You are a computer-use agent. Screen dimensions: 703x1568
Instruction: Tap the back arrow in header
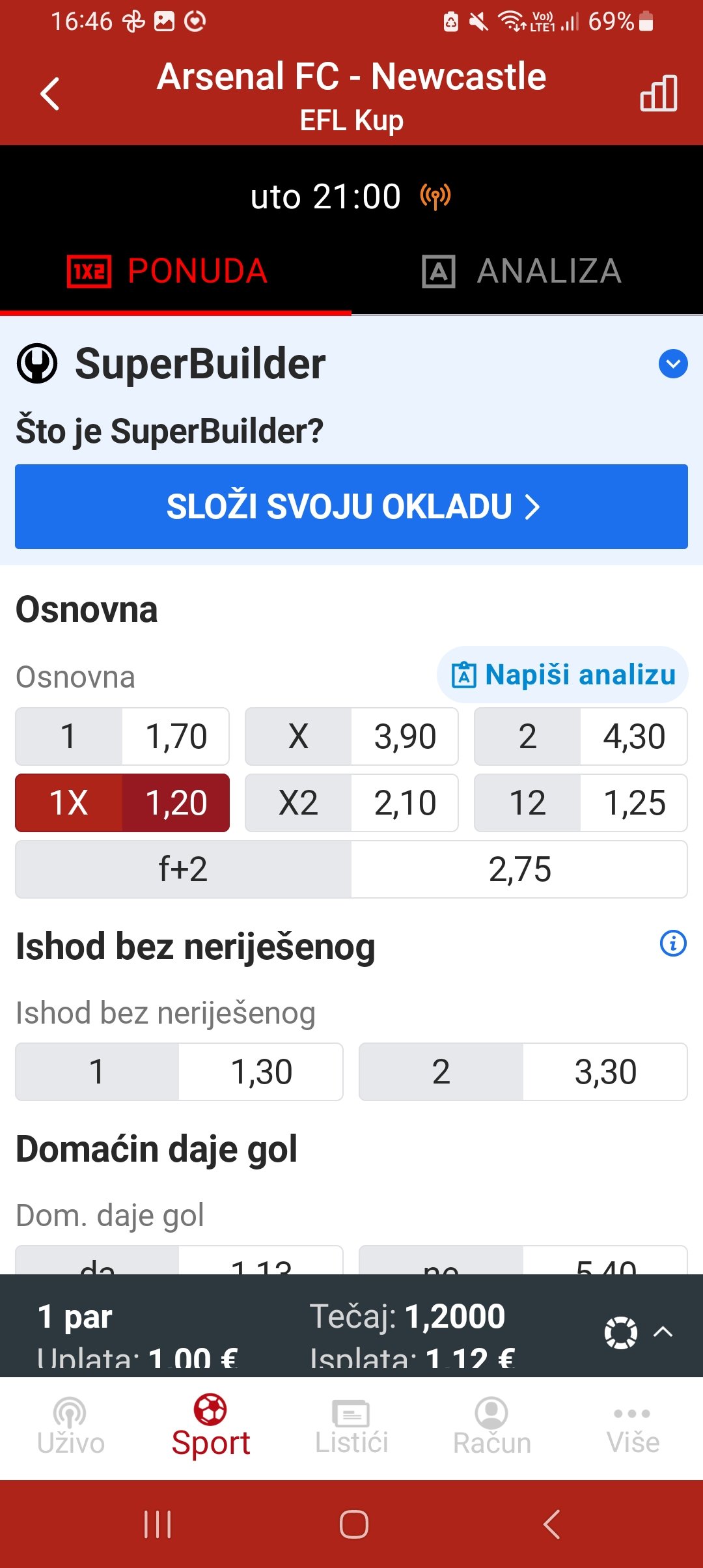coord(50,94)
